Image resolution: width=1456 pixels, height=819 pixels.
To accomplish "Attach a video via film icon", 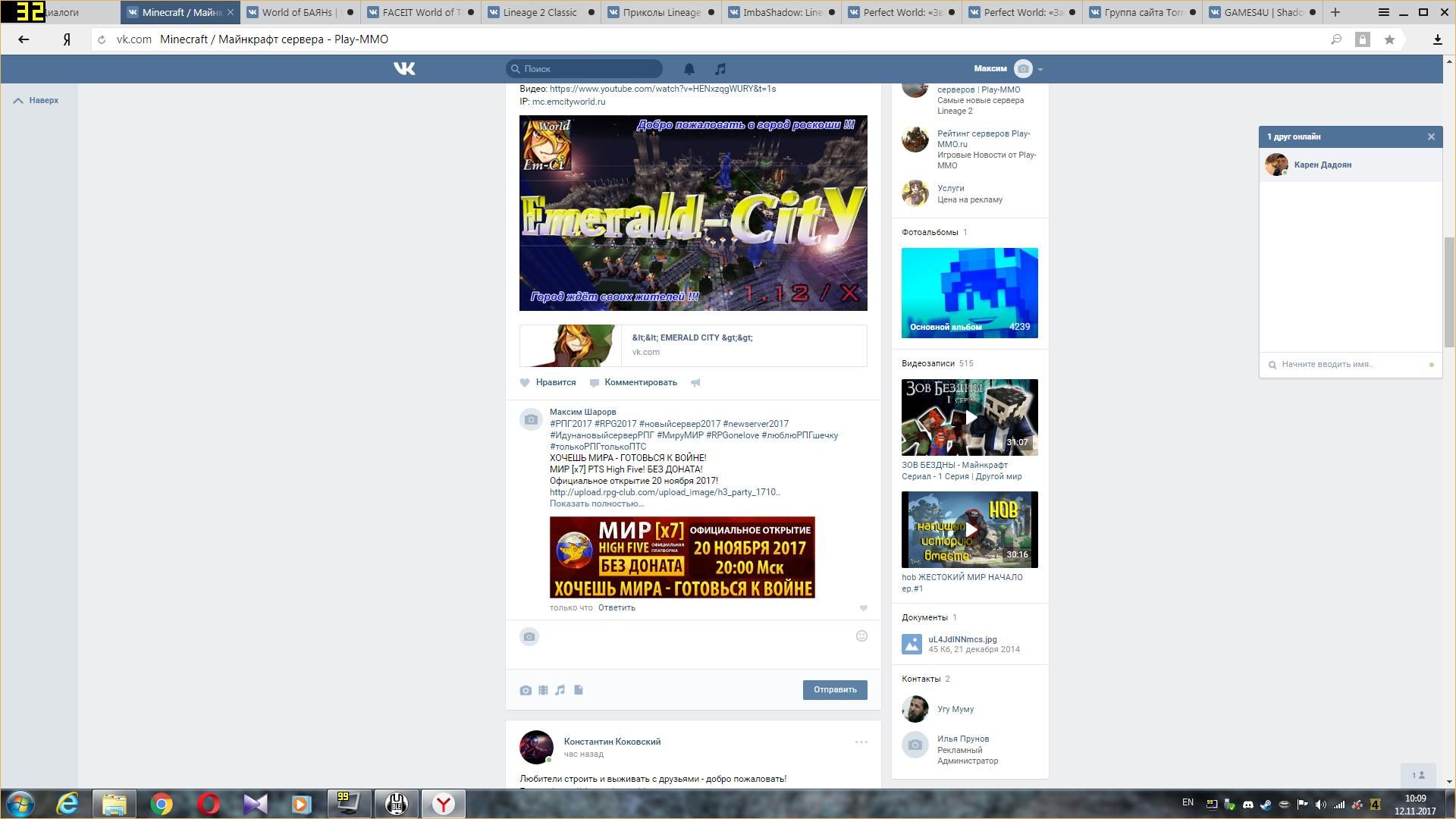I will click(x=543, y=690).
